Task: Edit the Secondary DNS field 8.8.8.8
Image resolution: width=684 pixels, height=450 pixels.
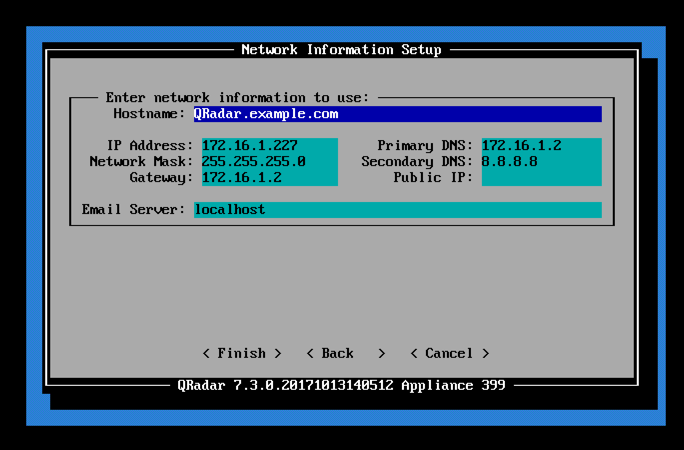Action: [x=542, y=162]
